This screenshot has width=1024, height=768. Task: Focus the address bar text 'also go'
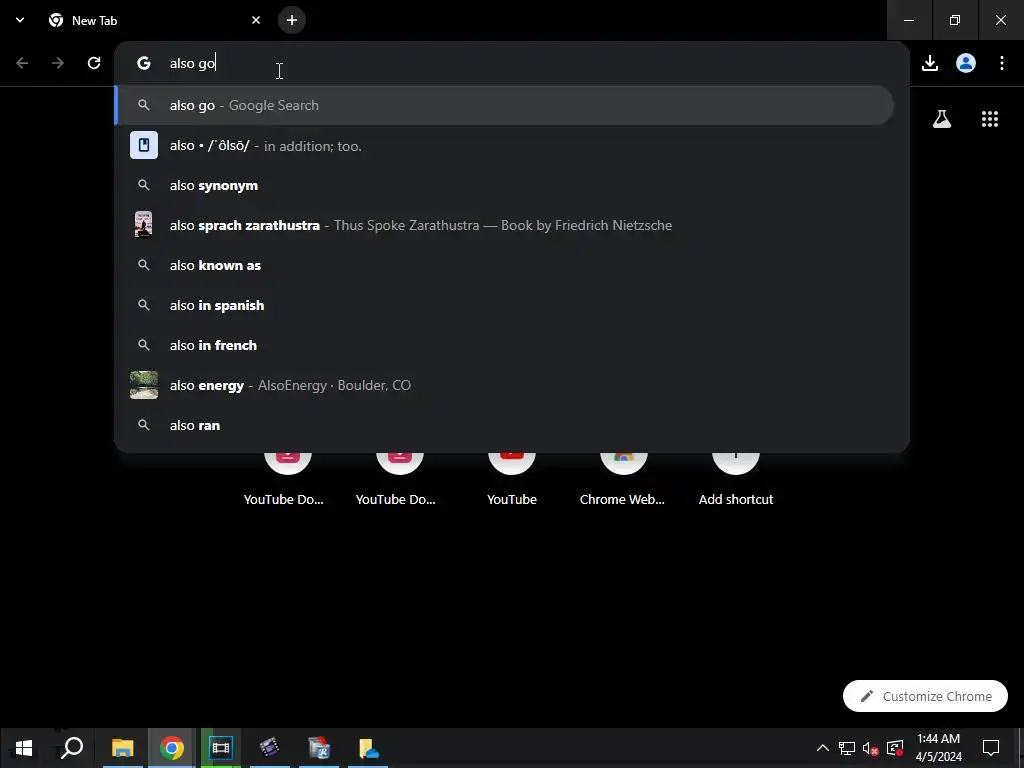click(x=193, y=63)
